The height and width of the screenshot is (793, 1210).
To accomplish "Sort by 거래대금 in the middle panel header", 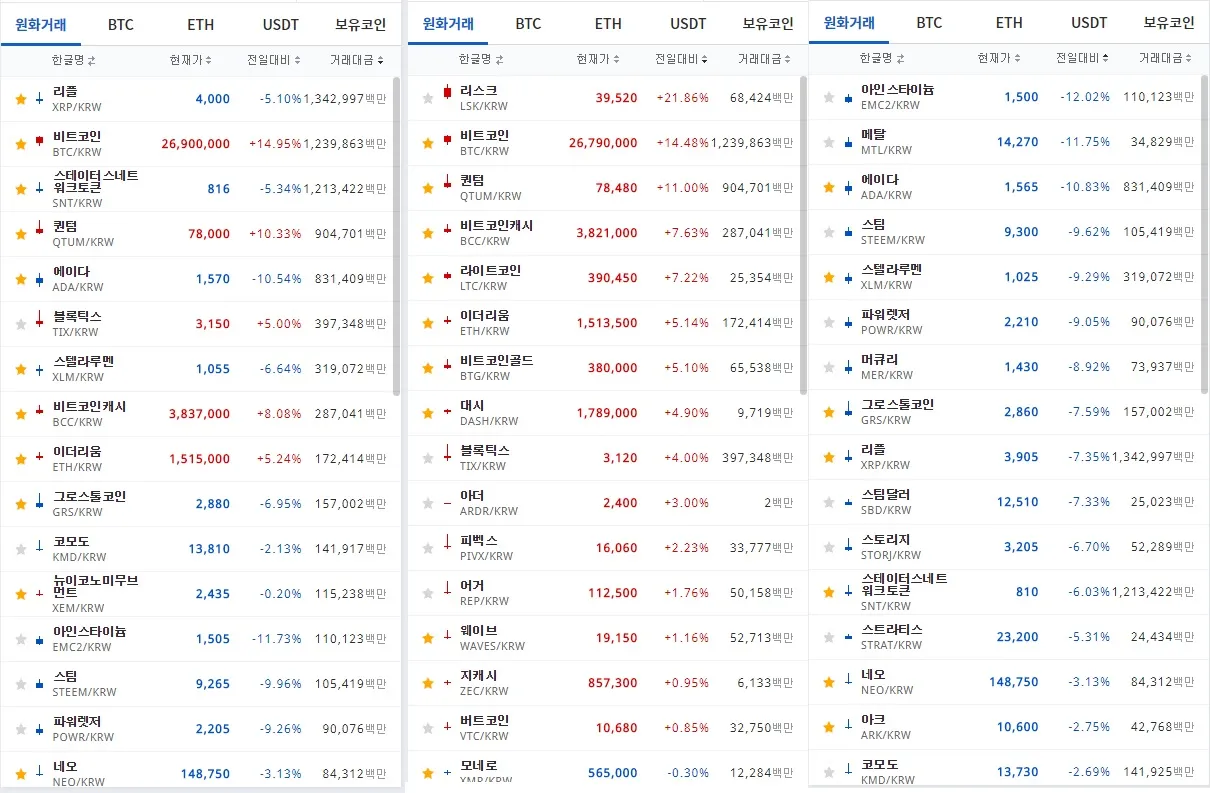I will coord(765,60).
